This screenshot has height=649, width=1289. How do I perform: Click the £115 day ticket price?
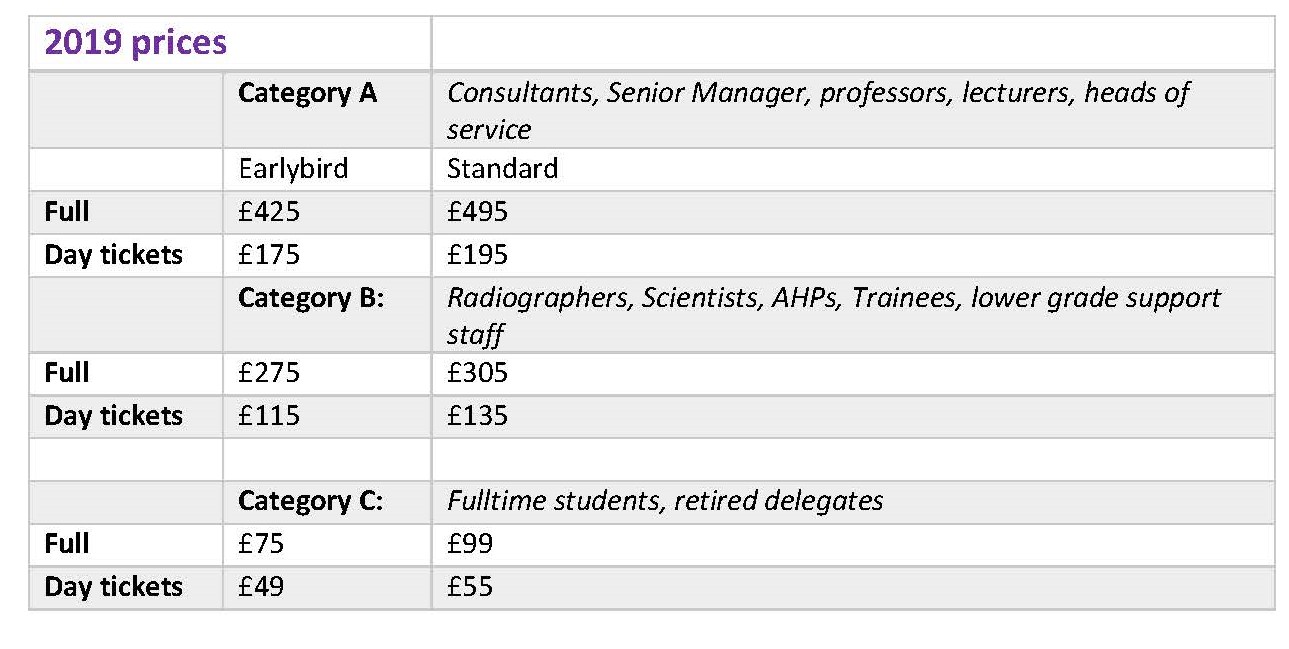point(269,415)
